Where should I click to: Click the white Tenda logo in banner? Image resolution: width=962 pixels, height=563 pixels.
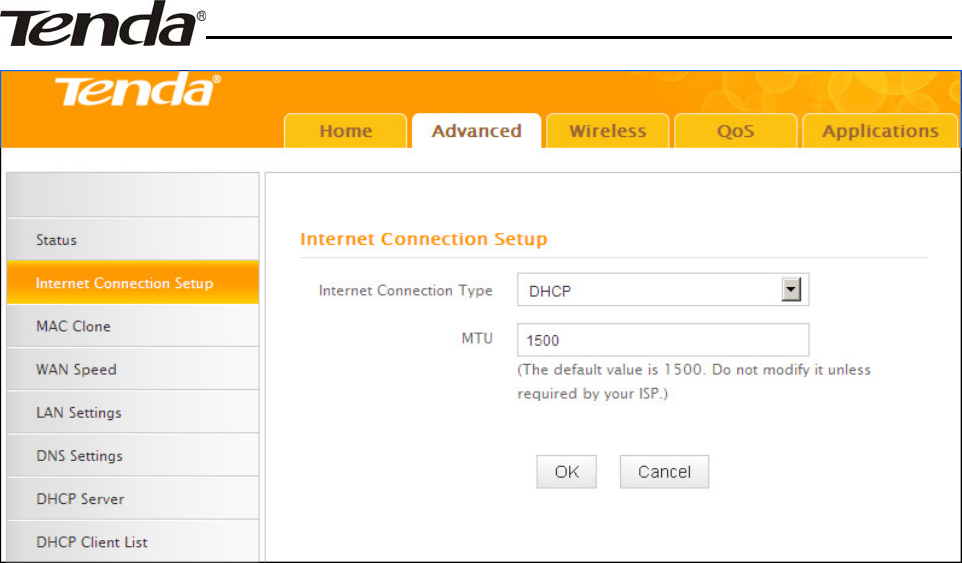click(138, 91)
